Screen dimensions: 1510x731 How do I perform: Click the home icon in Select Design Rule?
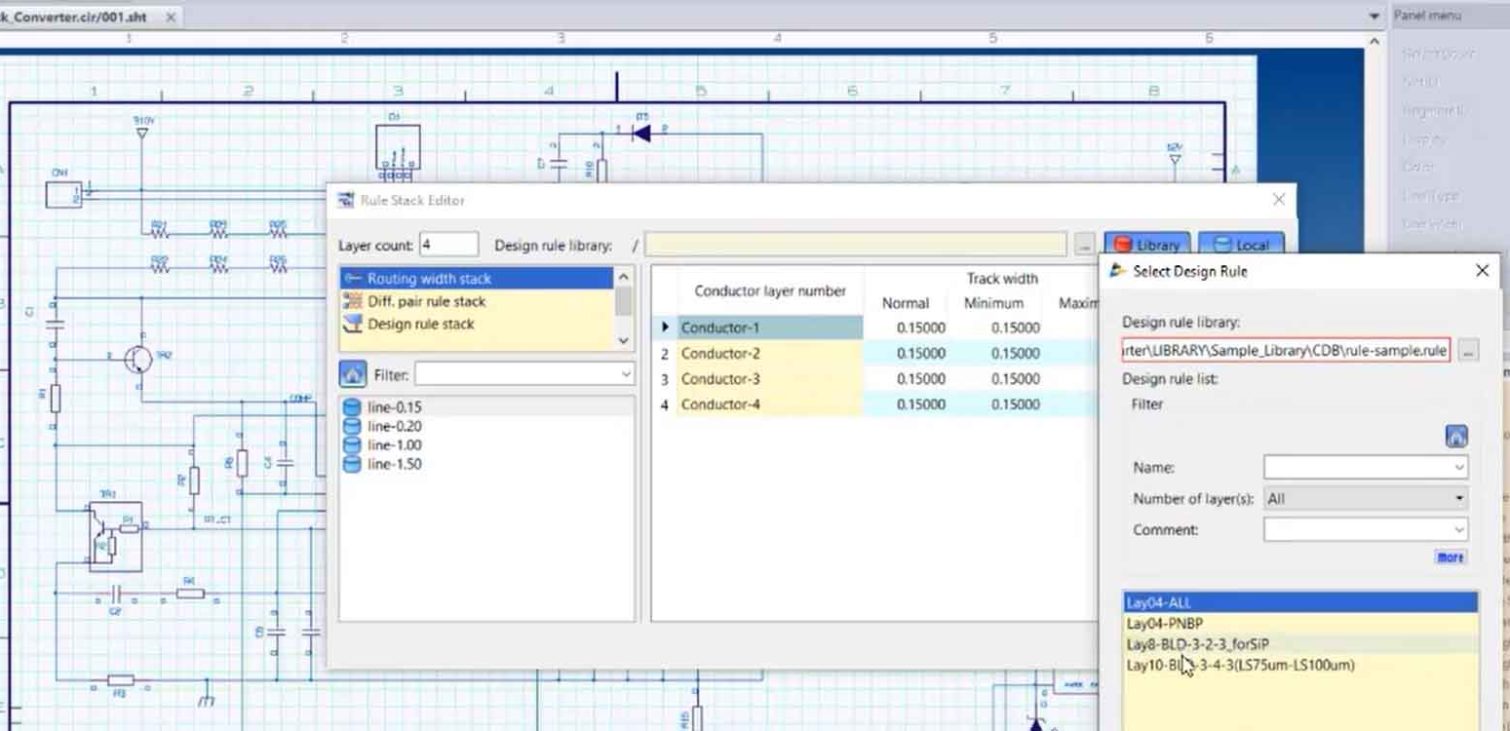[x=1456, y=436]
